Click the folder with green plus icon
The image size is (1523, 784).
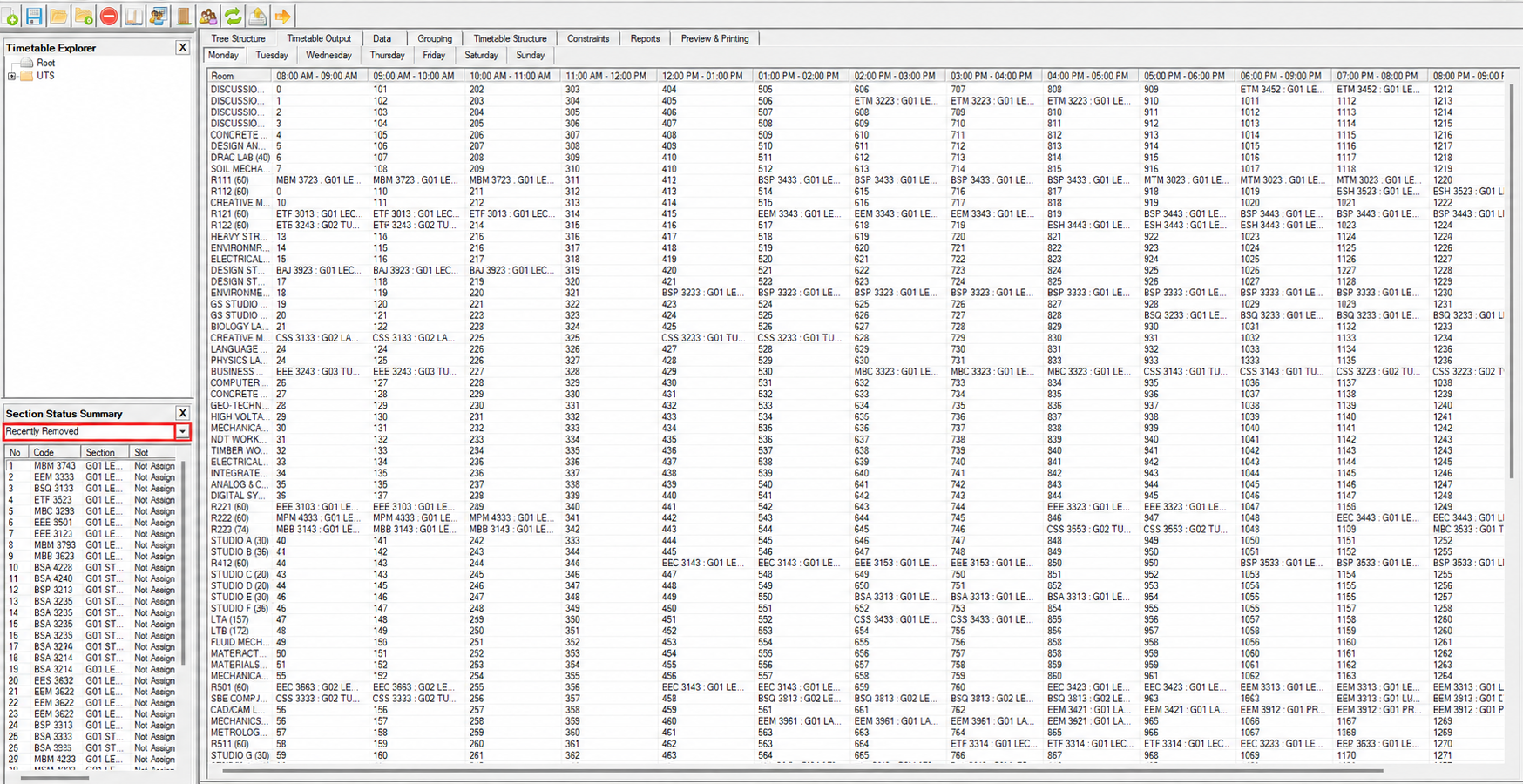pyautogui.click(x=84, y=16)
